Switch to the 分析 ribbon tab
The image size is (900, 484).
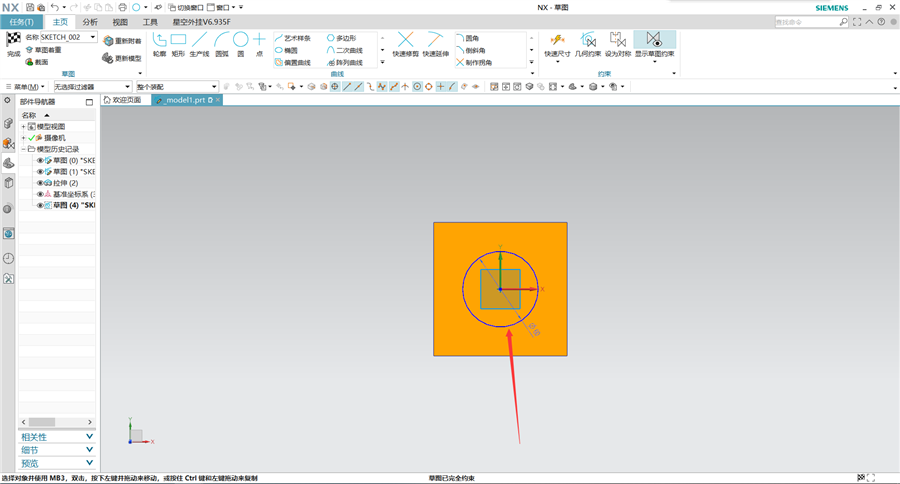point(90,22)
